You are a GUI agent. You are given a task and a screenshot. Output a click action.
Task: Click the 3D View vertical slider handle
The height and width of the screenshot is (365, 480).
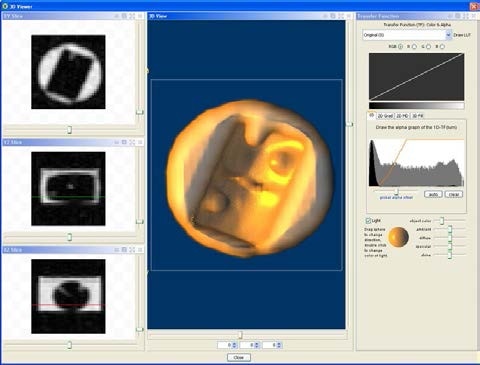pos(349,124)
